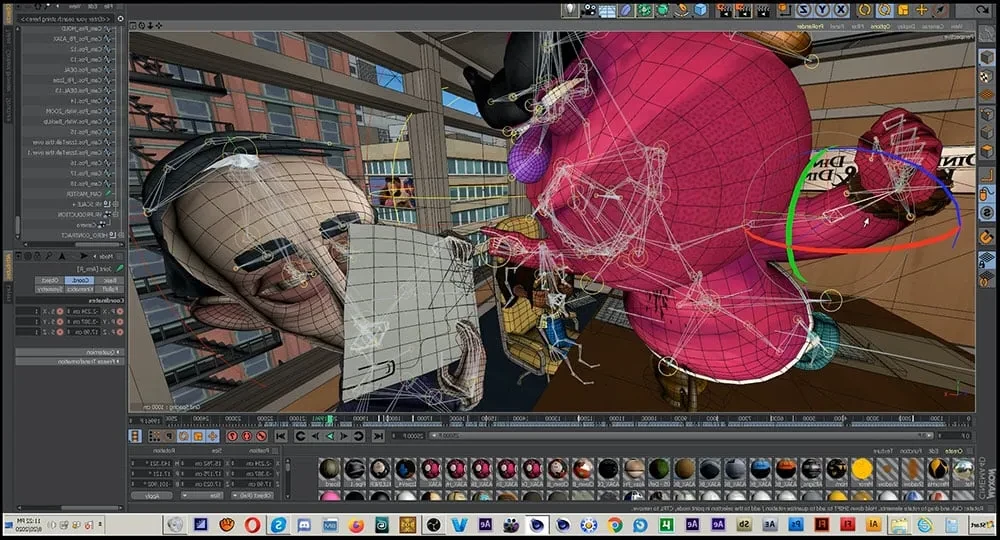Click Apply button in Coordinate Manager
This screenshot has width=1000, height=540.
point(152,495)
